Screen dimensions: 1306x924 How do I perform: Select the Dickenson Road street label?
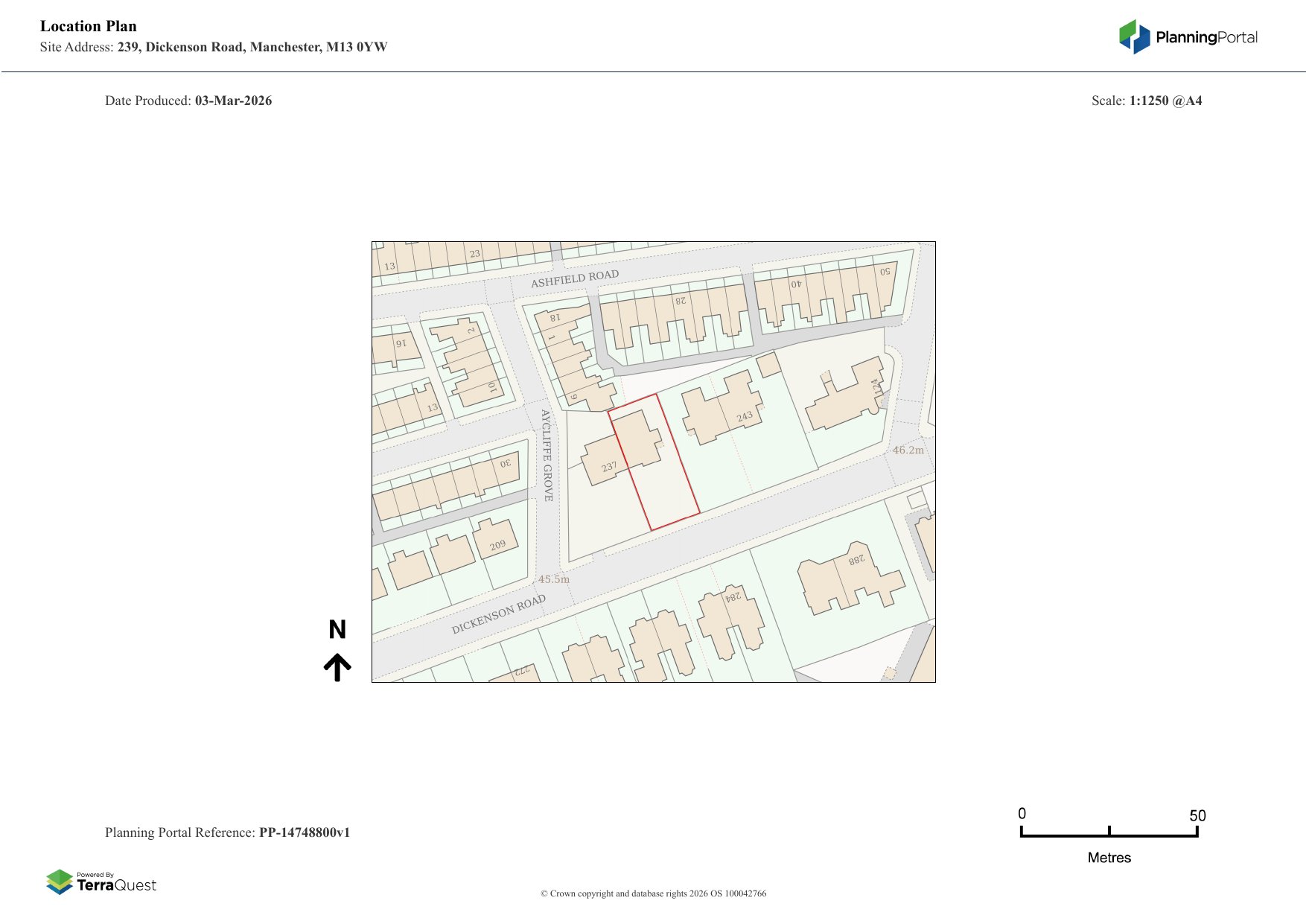(498, 614)
